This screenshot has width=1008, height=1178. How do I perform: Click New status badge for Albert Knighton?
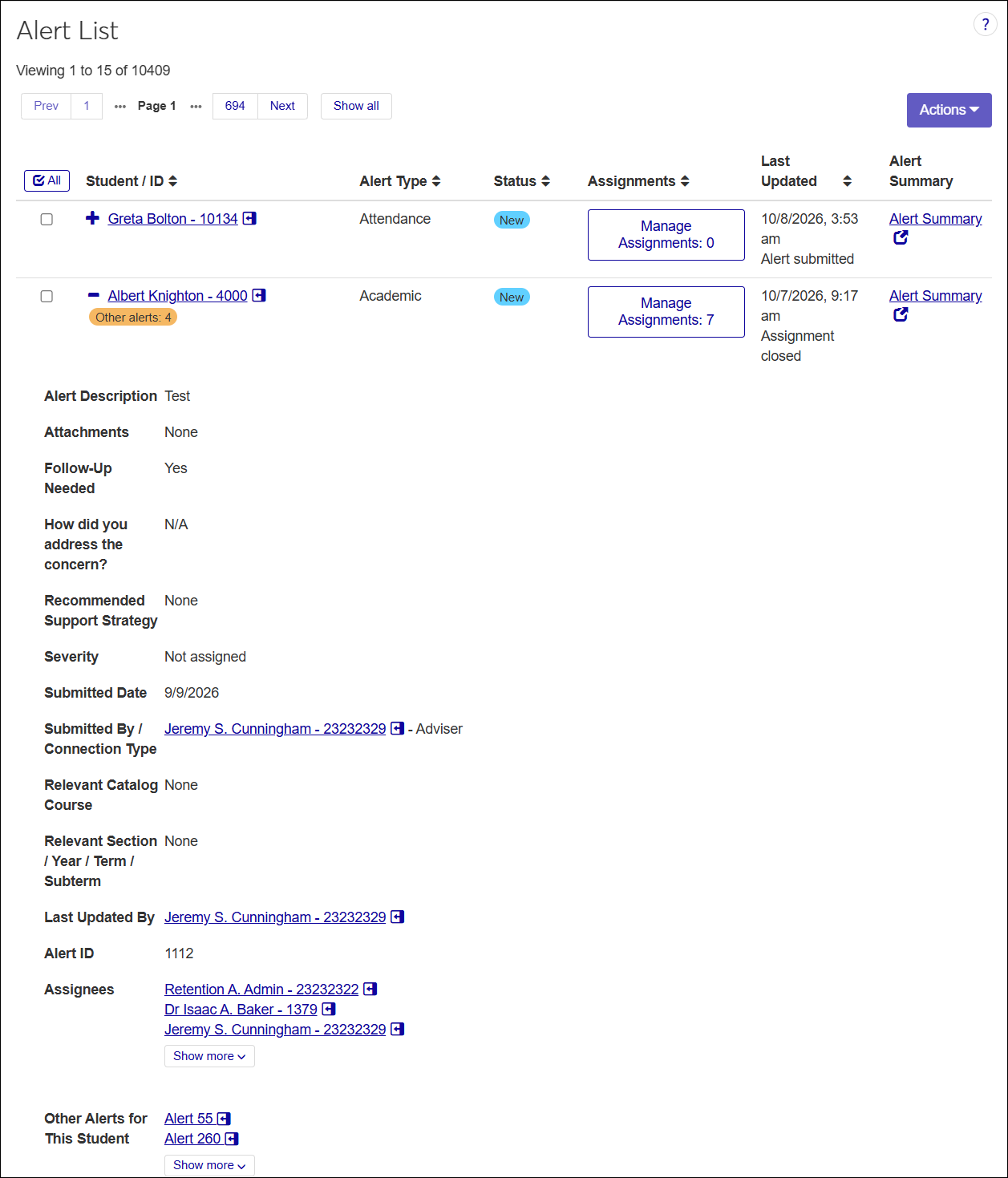(512, 297)
